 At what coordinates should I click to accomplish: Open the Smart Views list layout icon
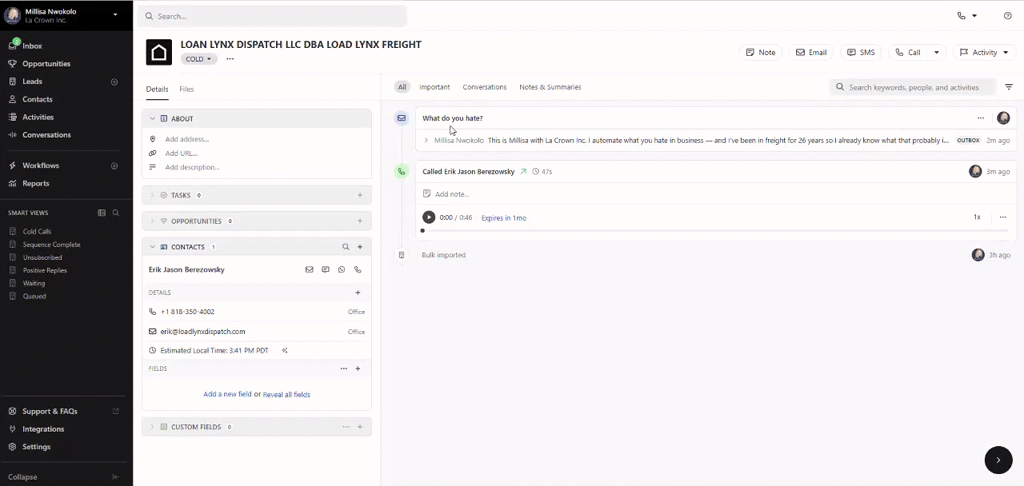(x=101, y=213)
